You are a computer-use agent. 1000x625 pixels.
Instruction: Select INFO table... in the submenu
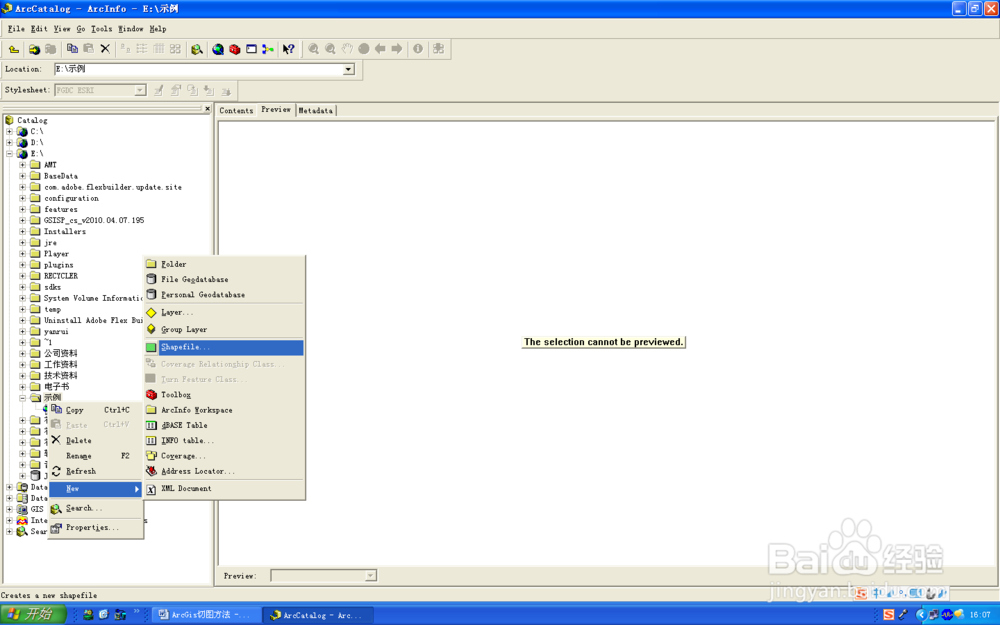point(224,441)
